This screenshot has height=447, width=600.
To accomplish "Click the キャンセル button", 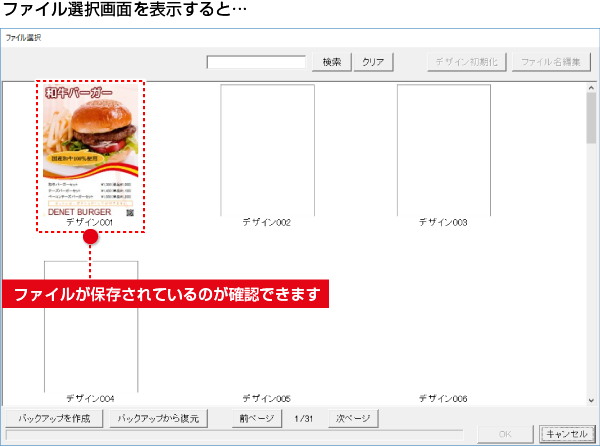I will point(567,434).
